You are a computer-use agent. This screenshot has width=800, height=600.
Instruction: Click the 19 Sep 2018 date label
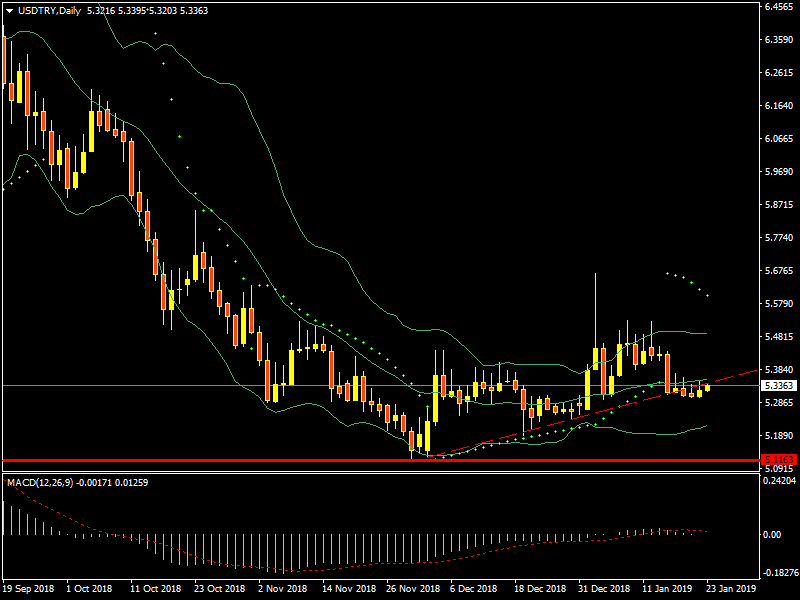pyautogui.click(x=28, y=590)
